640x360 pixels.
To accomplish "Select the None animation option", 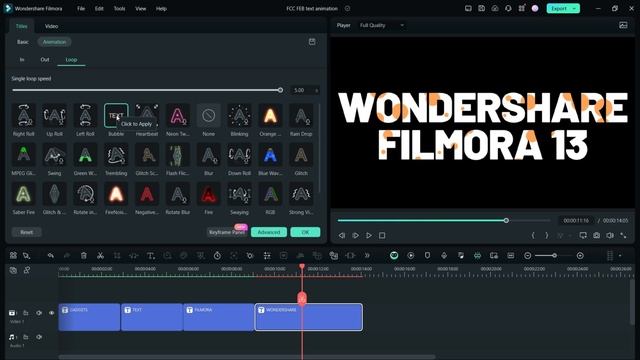I will click(209, 116).
